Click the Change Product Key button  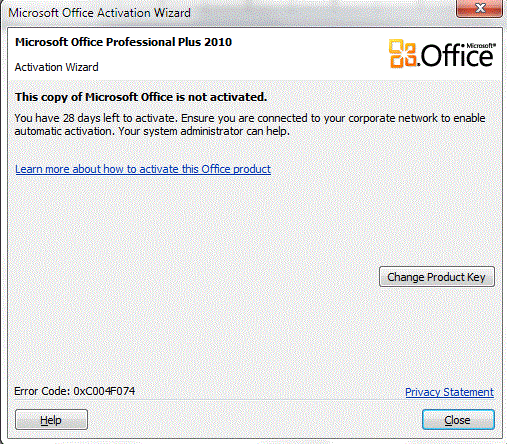click(437, 277)
